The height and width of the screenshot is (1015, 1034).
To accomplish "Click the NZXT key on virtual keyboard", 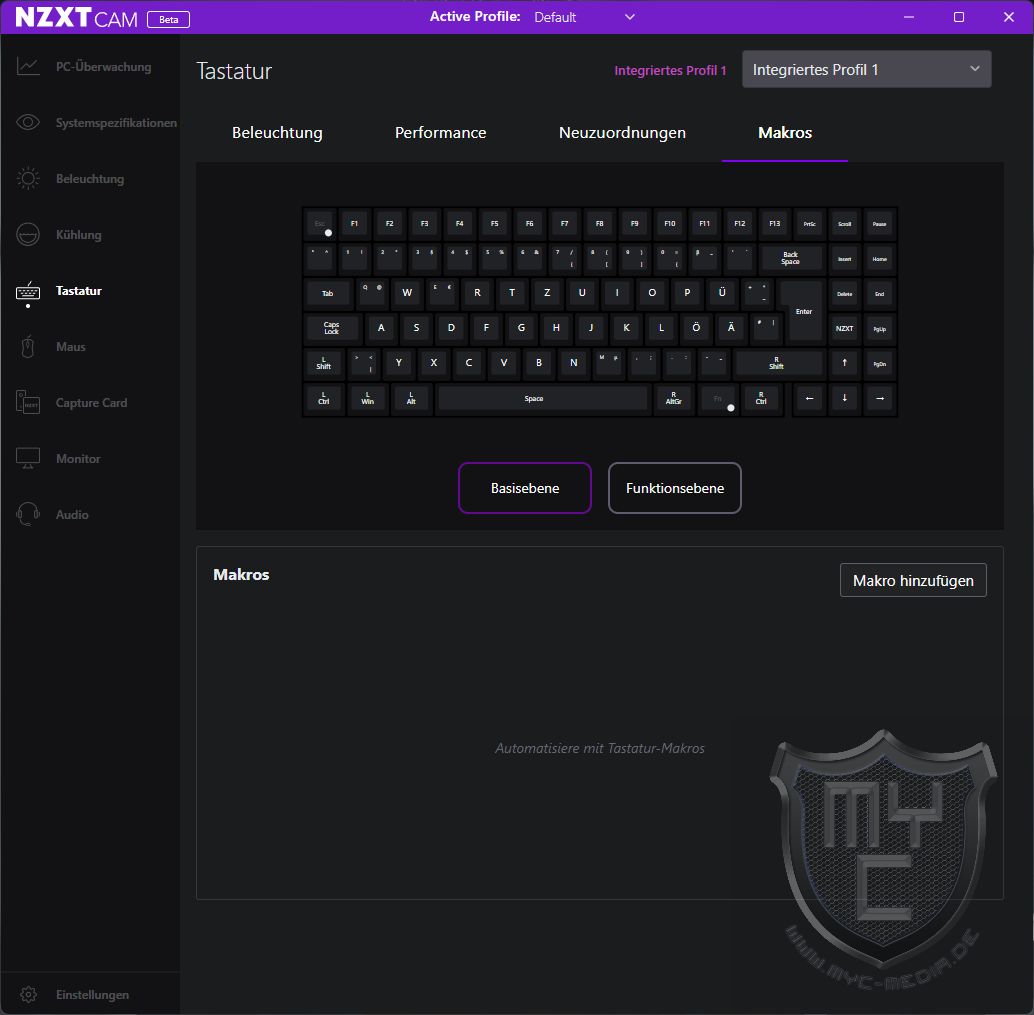I will point(844,328).
